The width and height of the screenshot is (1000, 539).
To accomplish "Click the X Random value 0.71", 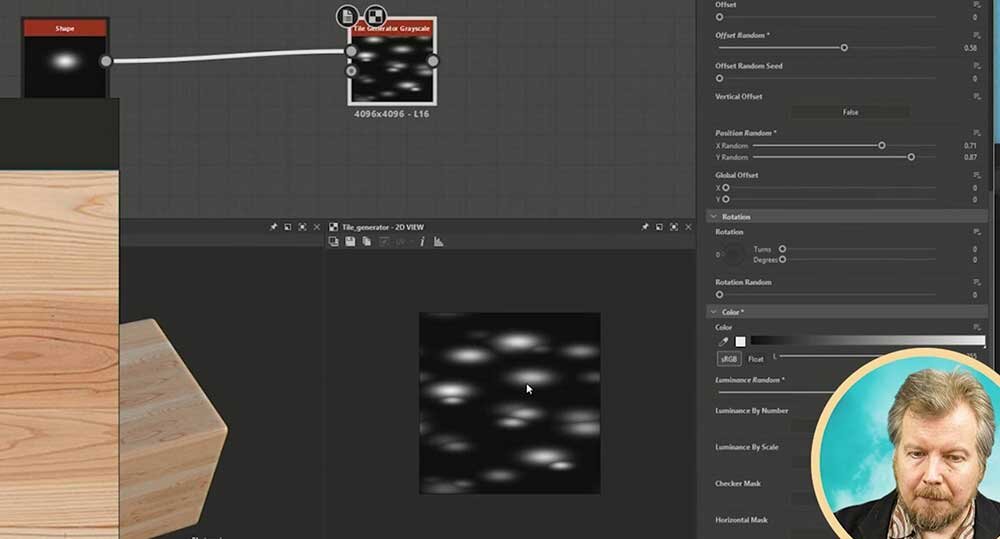I will [970, 146].
